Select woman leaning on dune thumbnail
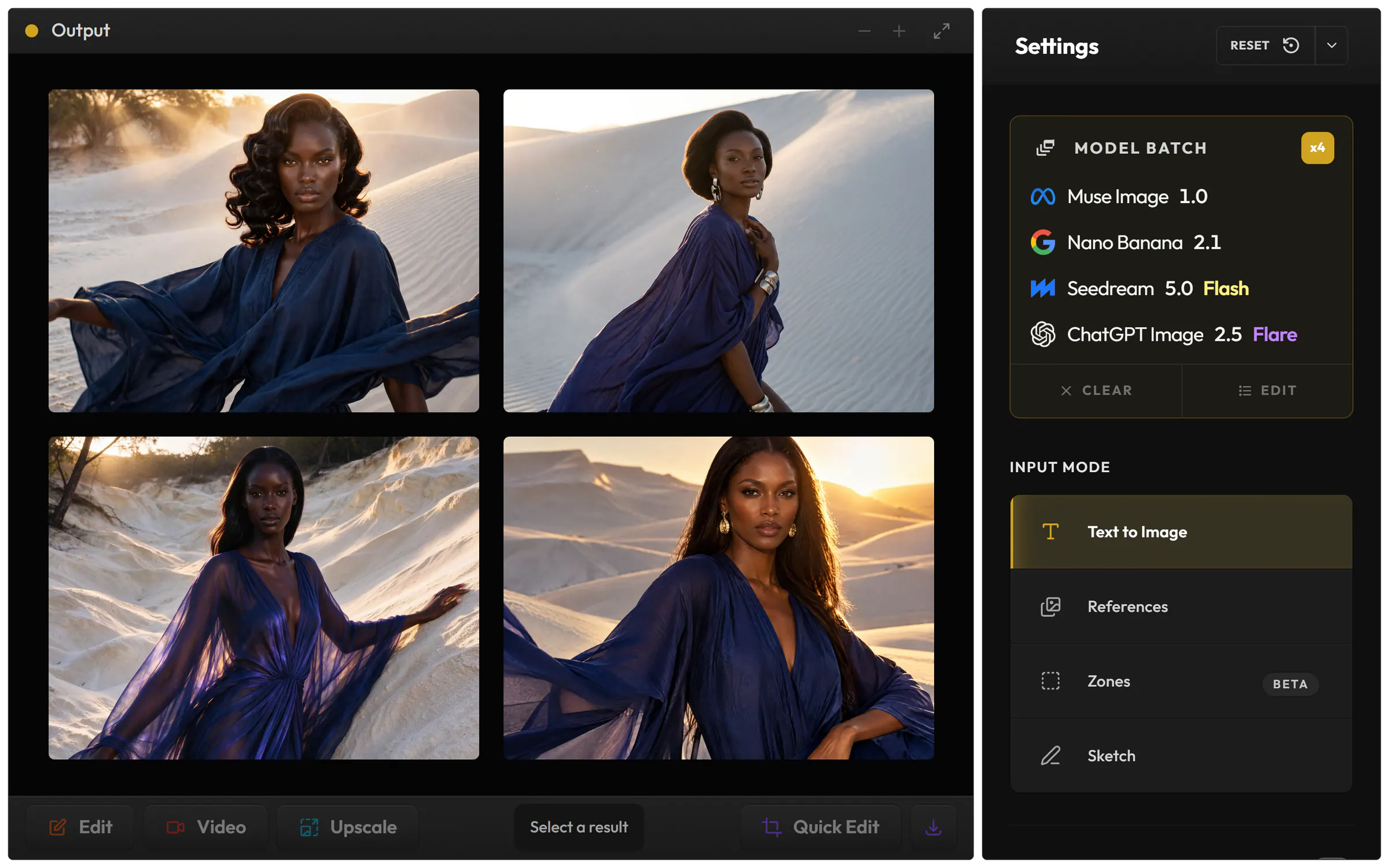This screenshot has width=1389, height=868. pos(264,598)
